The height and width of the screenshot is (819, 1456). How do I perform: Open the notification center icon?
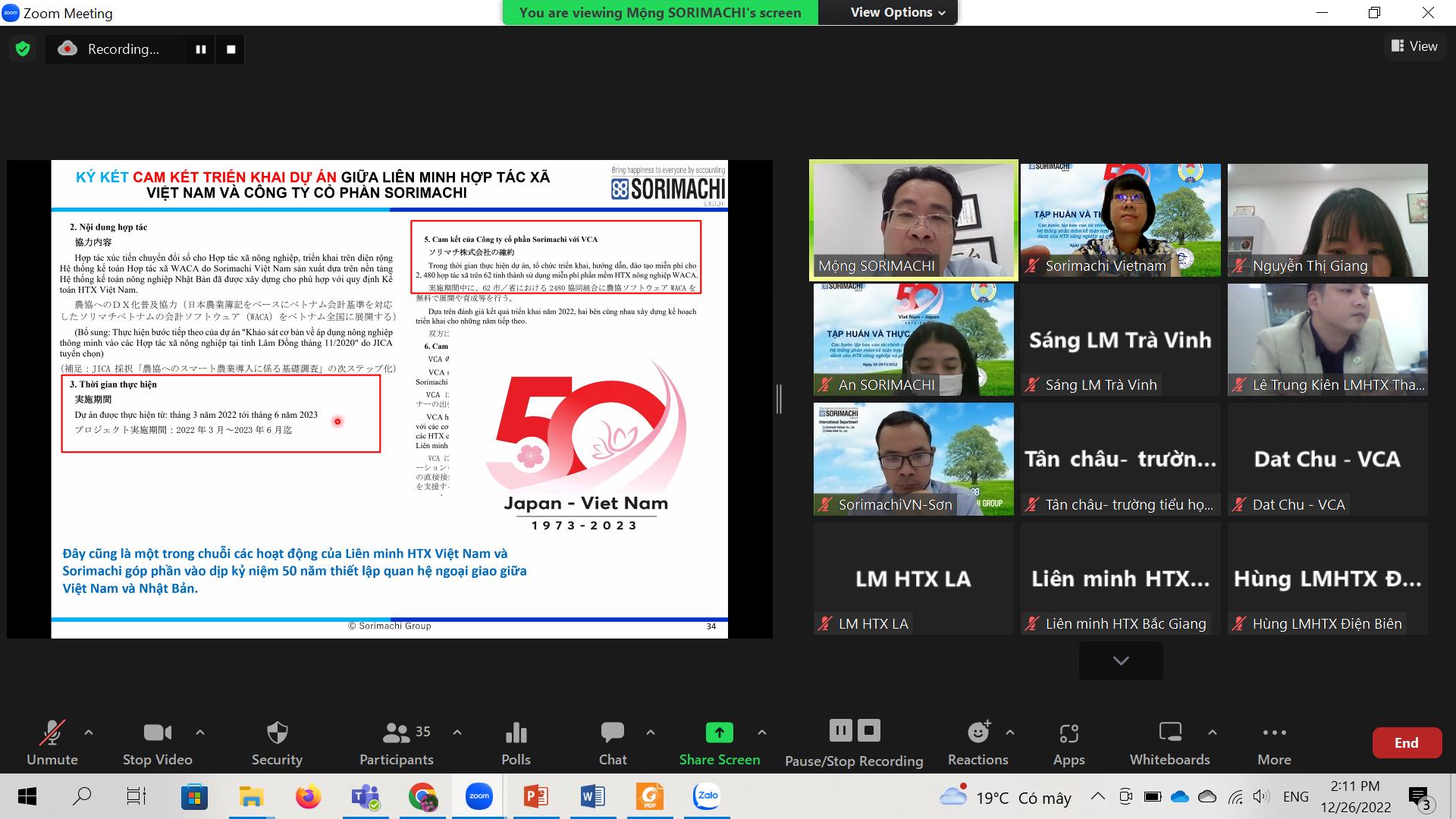(1418, 798)
